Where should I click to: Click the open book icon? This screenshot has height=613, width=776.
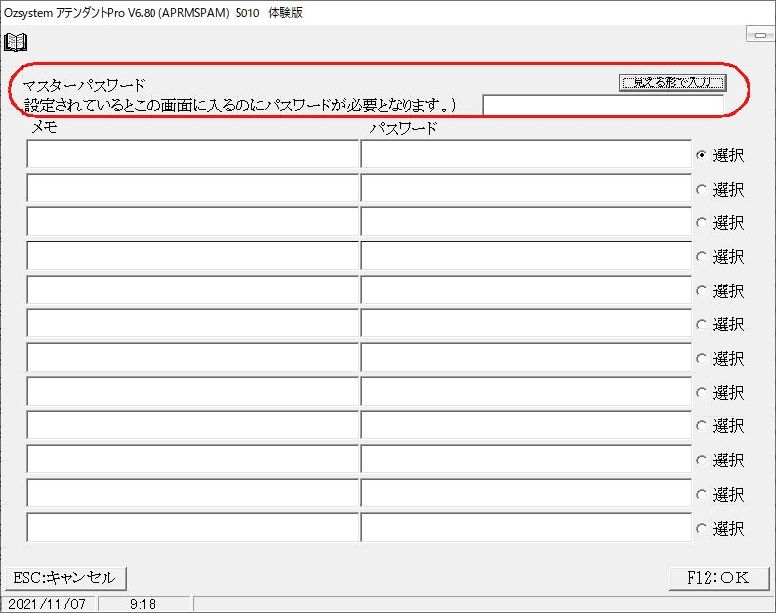16,42
